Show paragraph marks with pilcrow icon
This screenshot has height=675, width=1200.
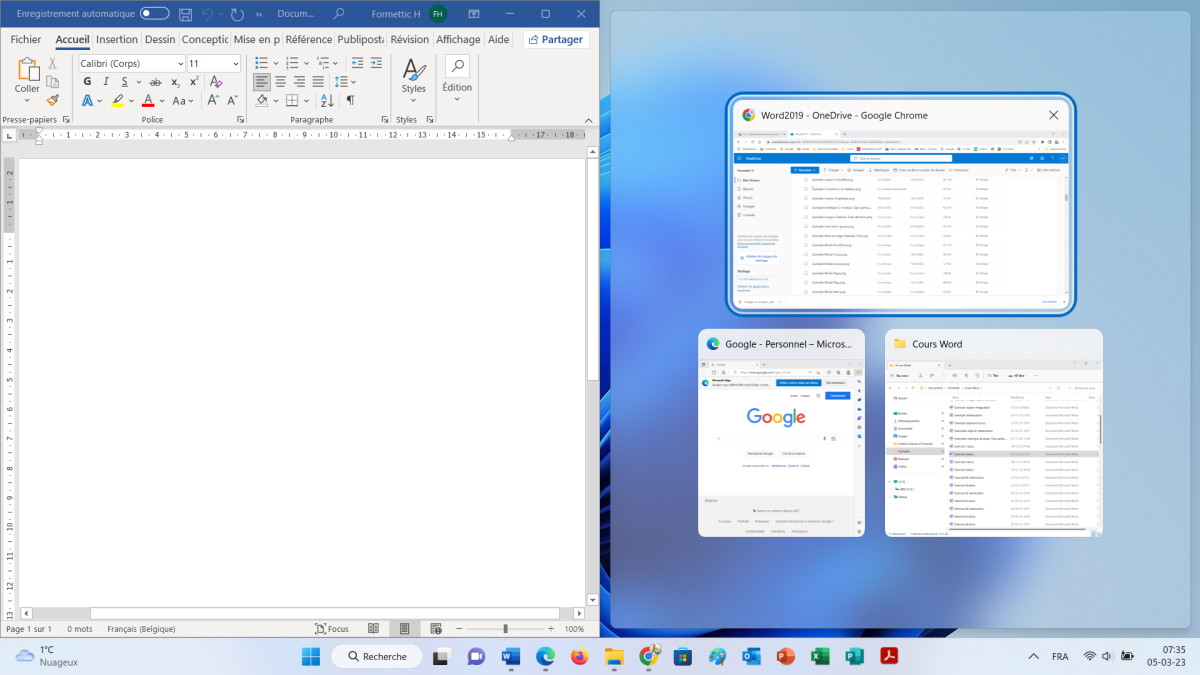click(x=350, y=100)
